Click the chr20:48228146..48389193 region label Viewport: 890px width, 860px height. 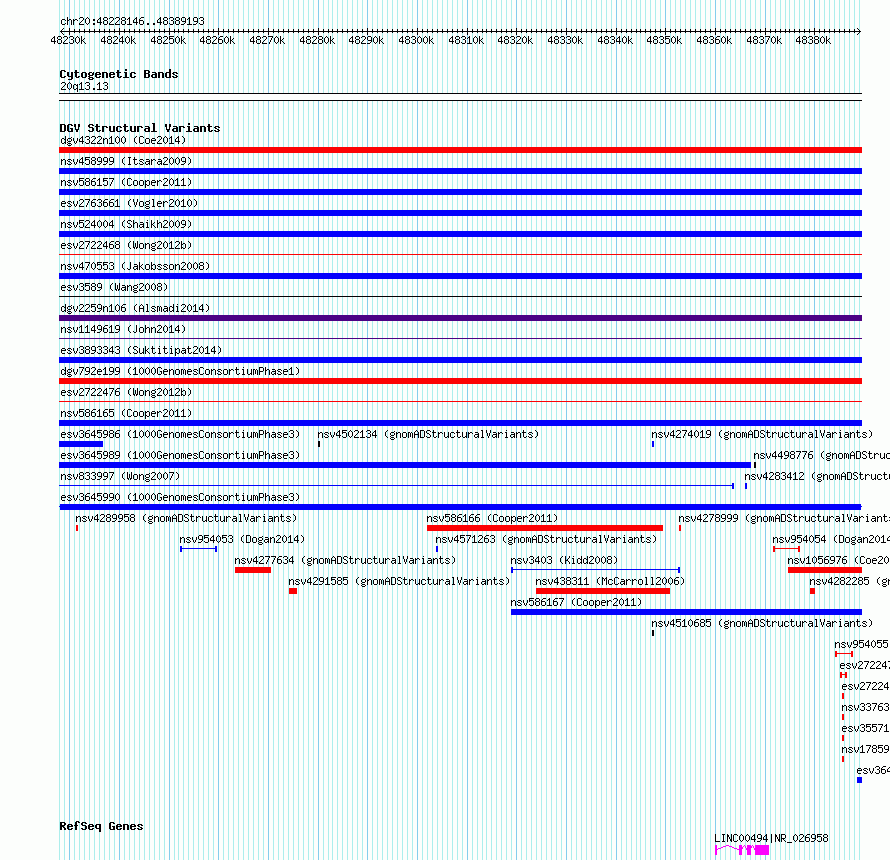pyautogui.click(x=132, y=21)
